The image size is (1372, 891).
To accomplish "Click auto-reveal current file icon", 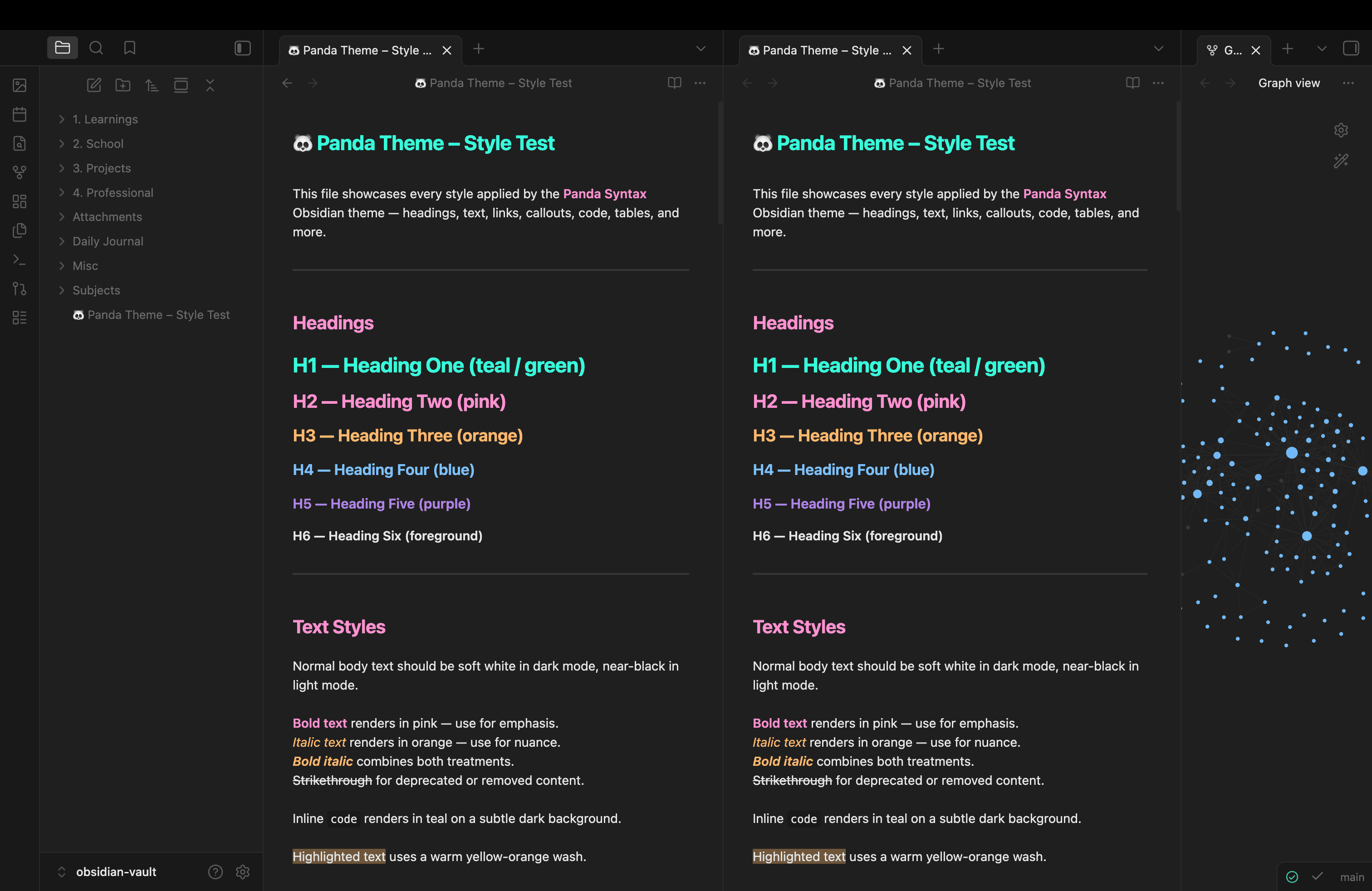I will 181,85.
